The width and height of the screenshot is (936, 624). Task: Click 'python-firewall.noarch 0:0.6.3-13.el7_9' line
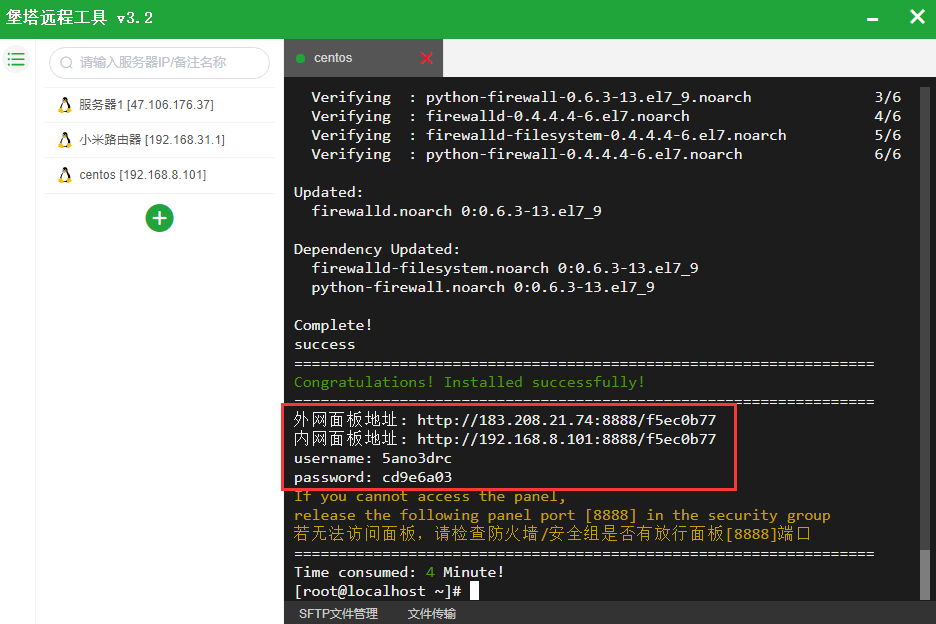point(482,287)
